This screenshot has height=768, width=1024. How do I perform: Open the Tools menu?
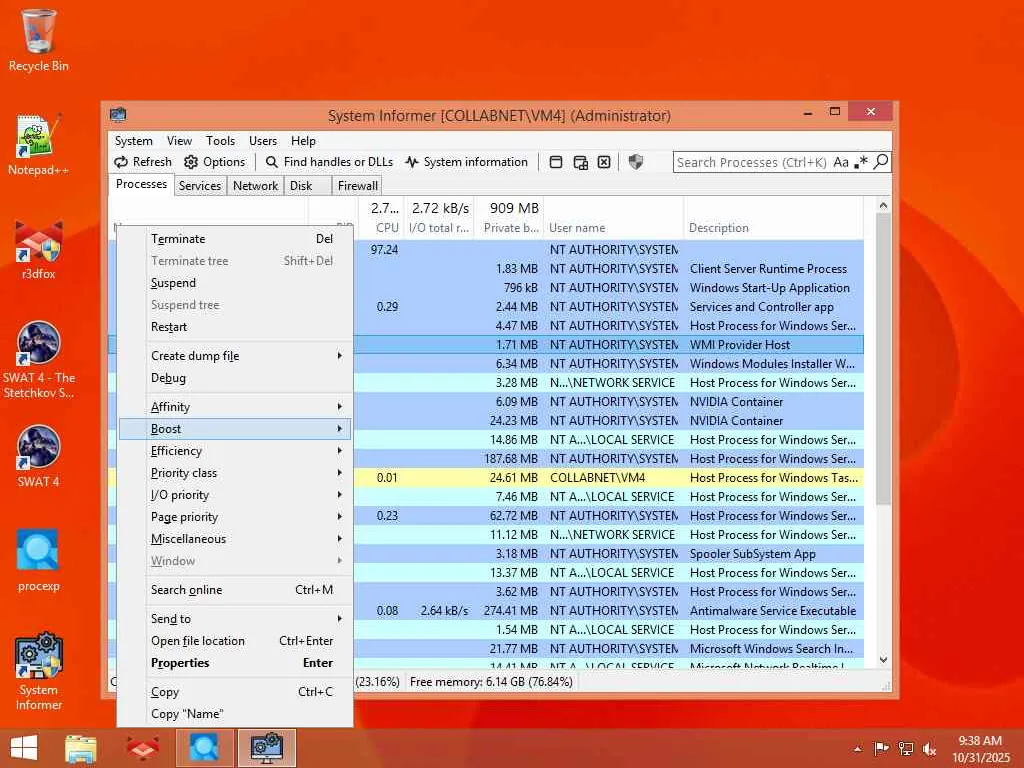pyautogui.click(x=220, y=140)
